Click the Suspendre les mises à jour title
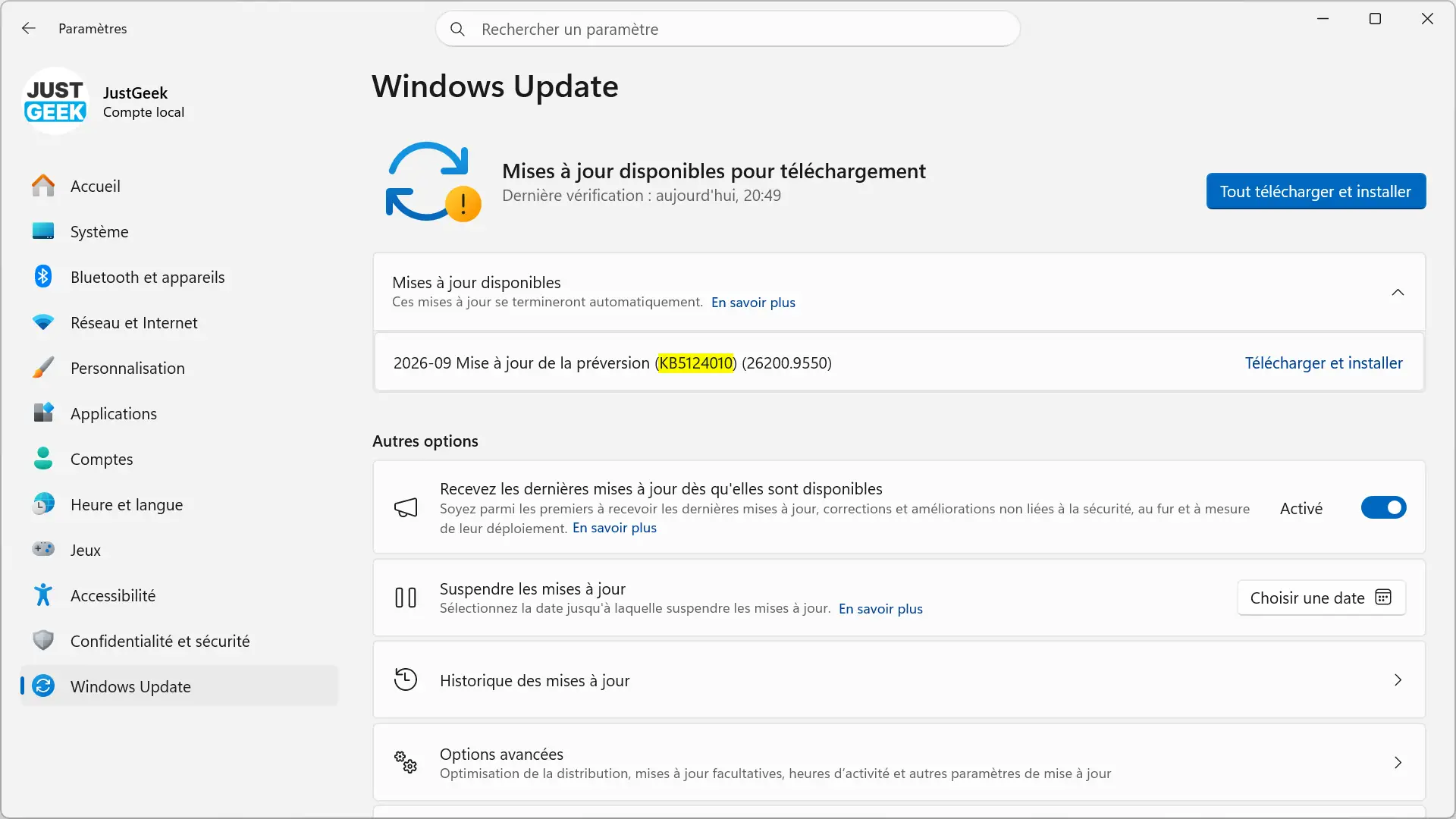This screenshot has width=1456, height=819. click(532, 588)
